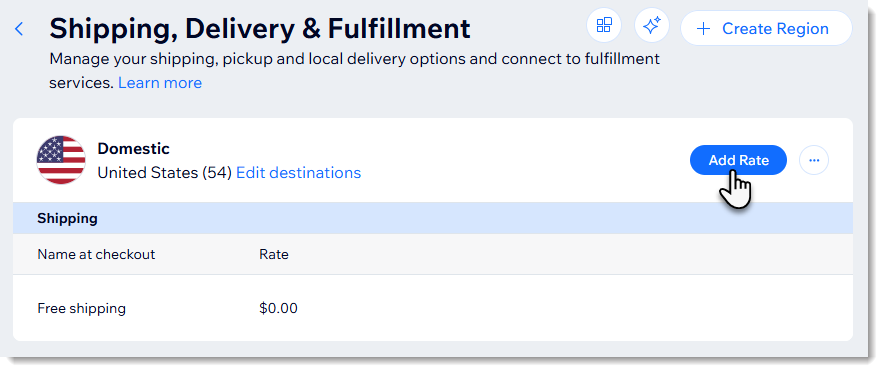Screen dimensions: 883x372
Task: Click the $0.00 rate value
Action: [x=278, y=308]
